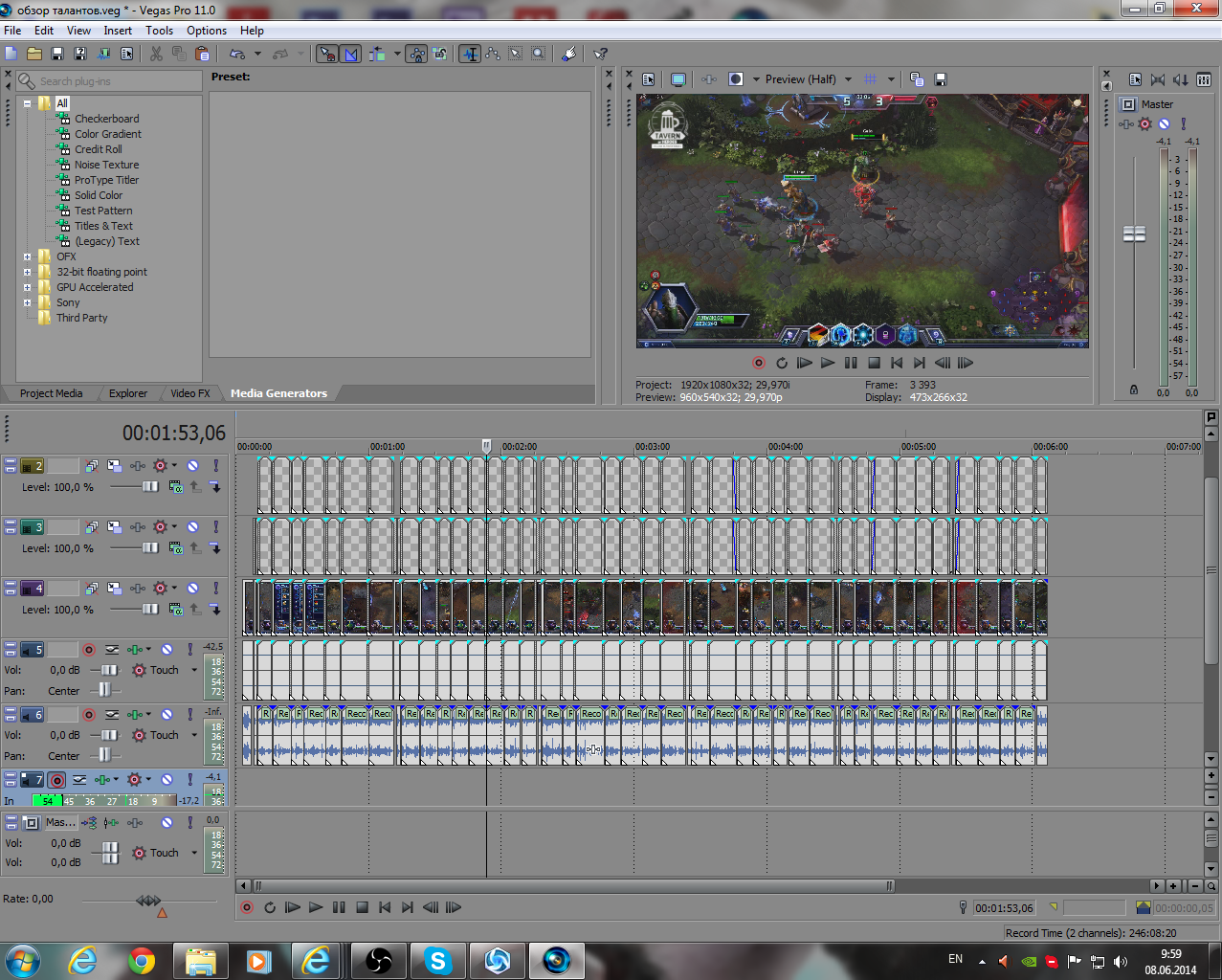Copy snapshot to clipboard in preview
The height and width of the screenshot is (980, 1222).
pyautogui.click(x=917, y=79)
